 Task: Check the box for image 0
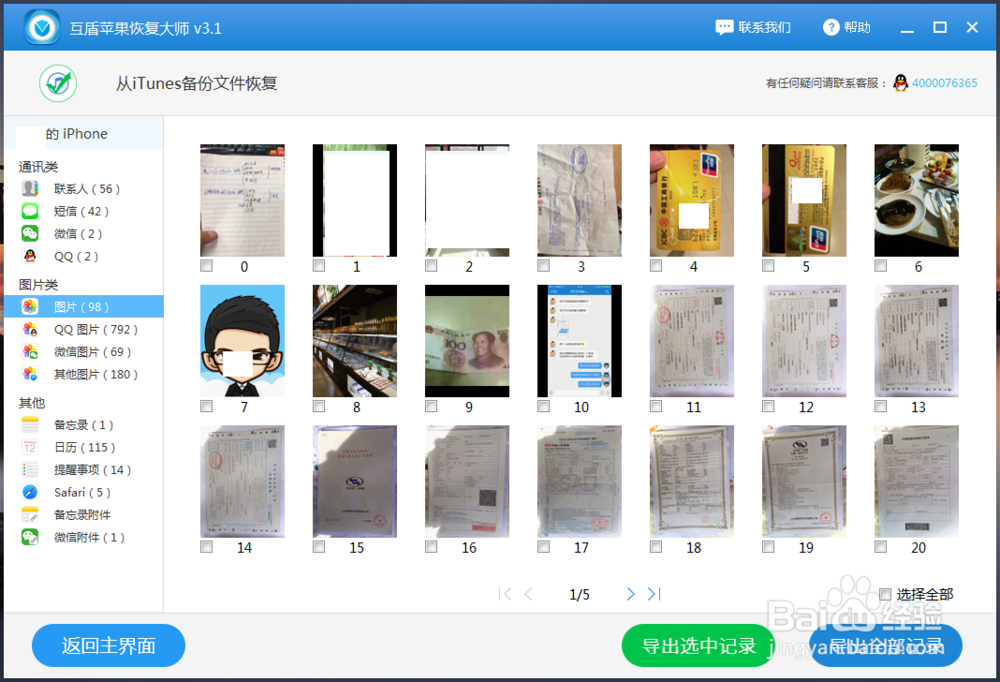[x=206, y=265]
